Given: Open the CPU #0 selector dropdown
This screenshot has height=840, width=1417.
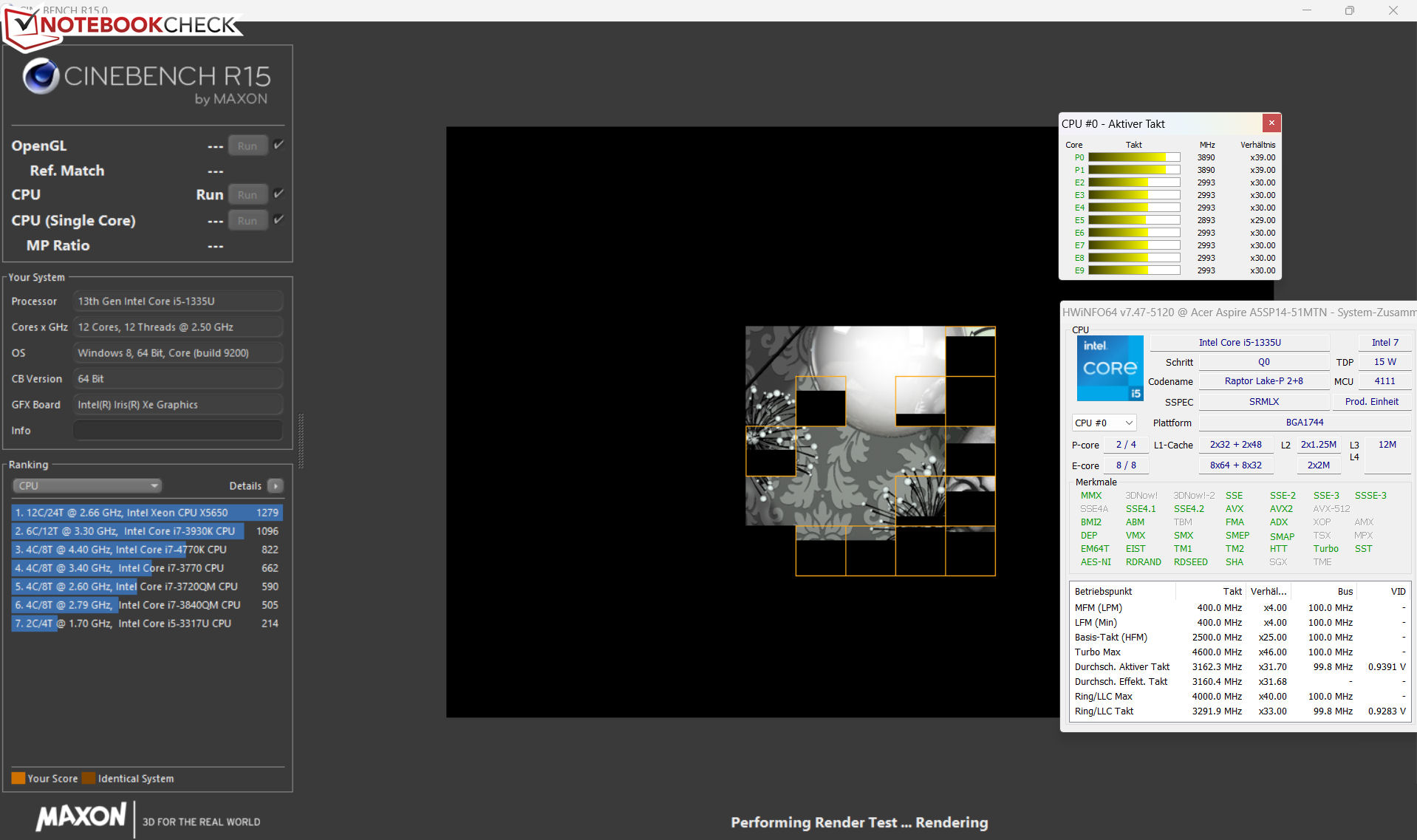Looking at the screenshot, I should [x=1104, y=423].
